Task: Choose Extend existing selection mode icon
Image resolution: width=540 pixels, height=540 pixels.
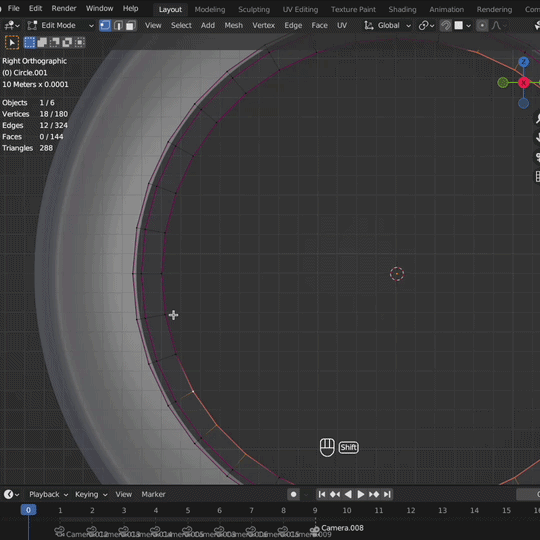Action: tap(42, 43)
